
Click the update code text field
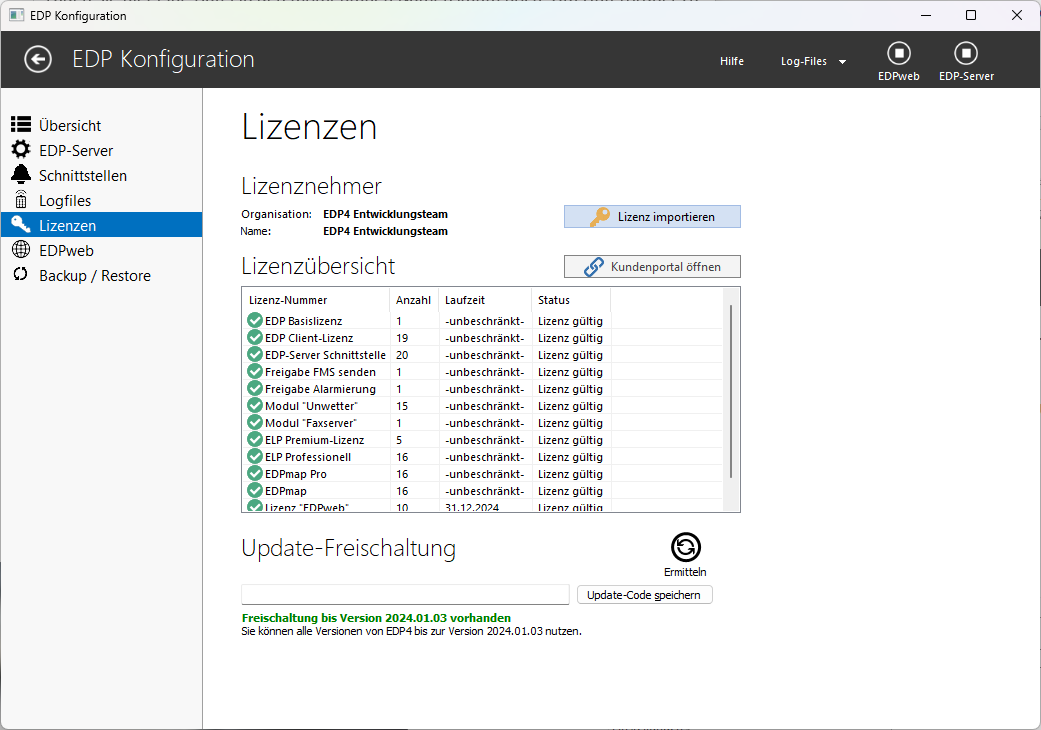[405, 595]
